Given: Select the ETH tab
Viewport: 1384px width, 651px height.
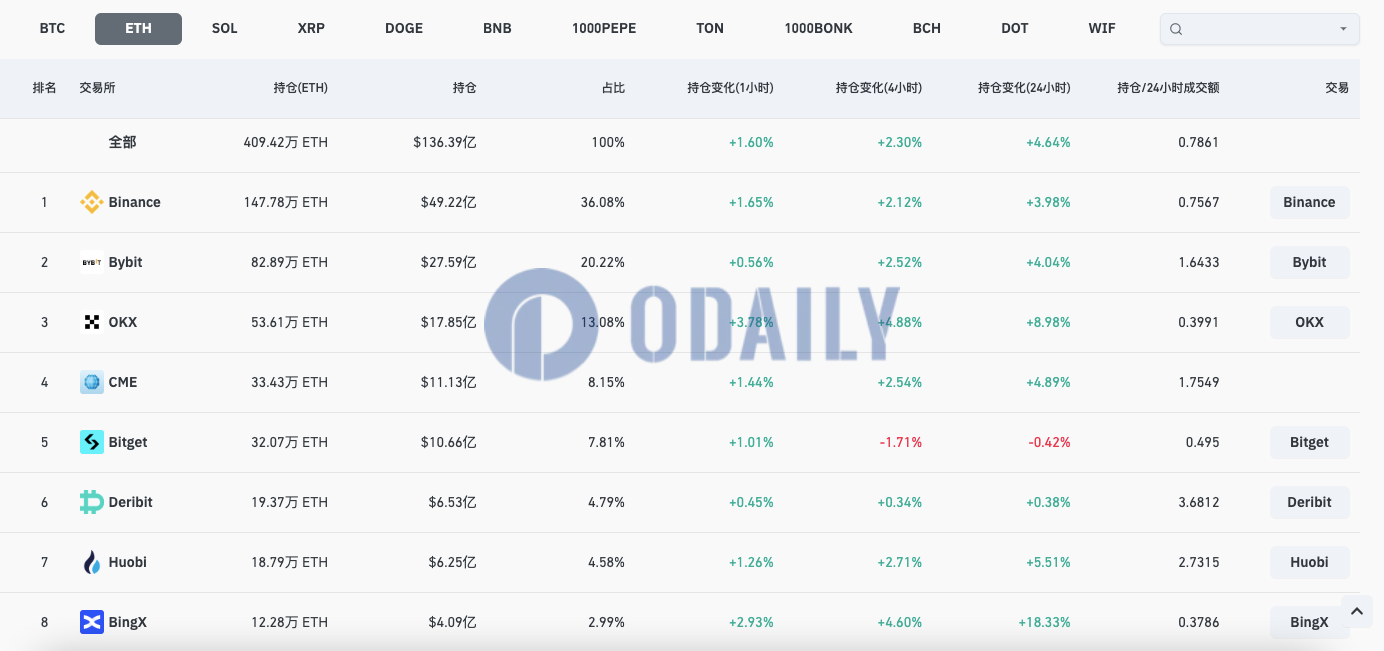Looking at the screenshot, I should pyautogui.click(x=138, y=29).
